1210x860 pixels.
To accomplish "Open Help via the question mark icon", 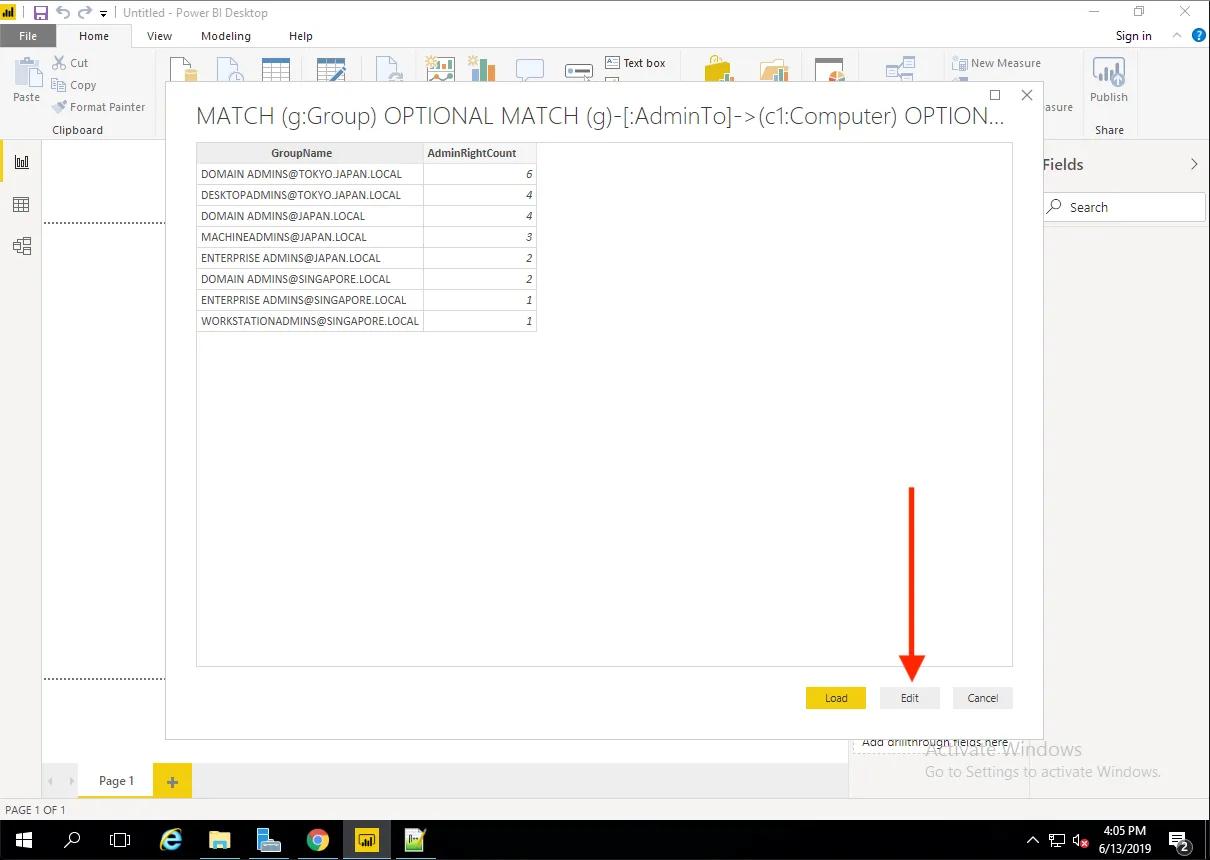I will 1199,35.
